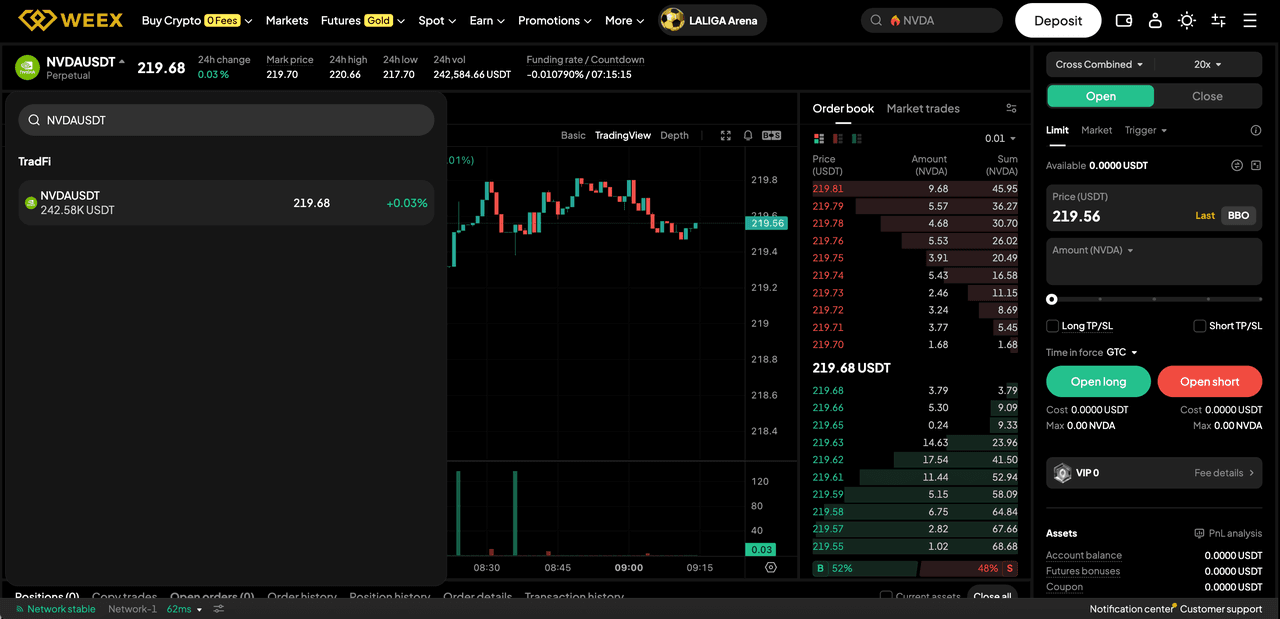Toggle the light/dark theme sun icon

(x=1187, y=20)
